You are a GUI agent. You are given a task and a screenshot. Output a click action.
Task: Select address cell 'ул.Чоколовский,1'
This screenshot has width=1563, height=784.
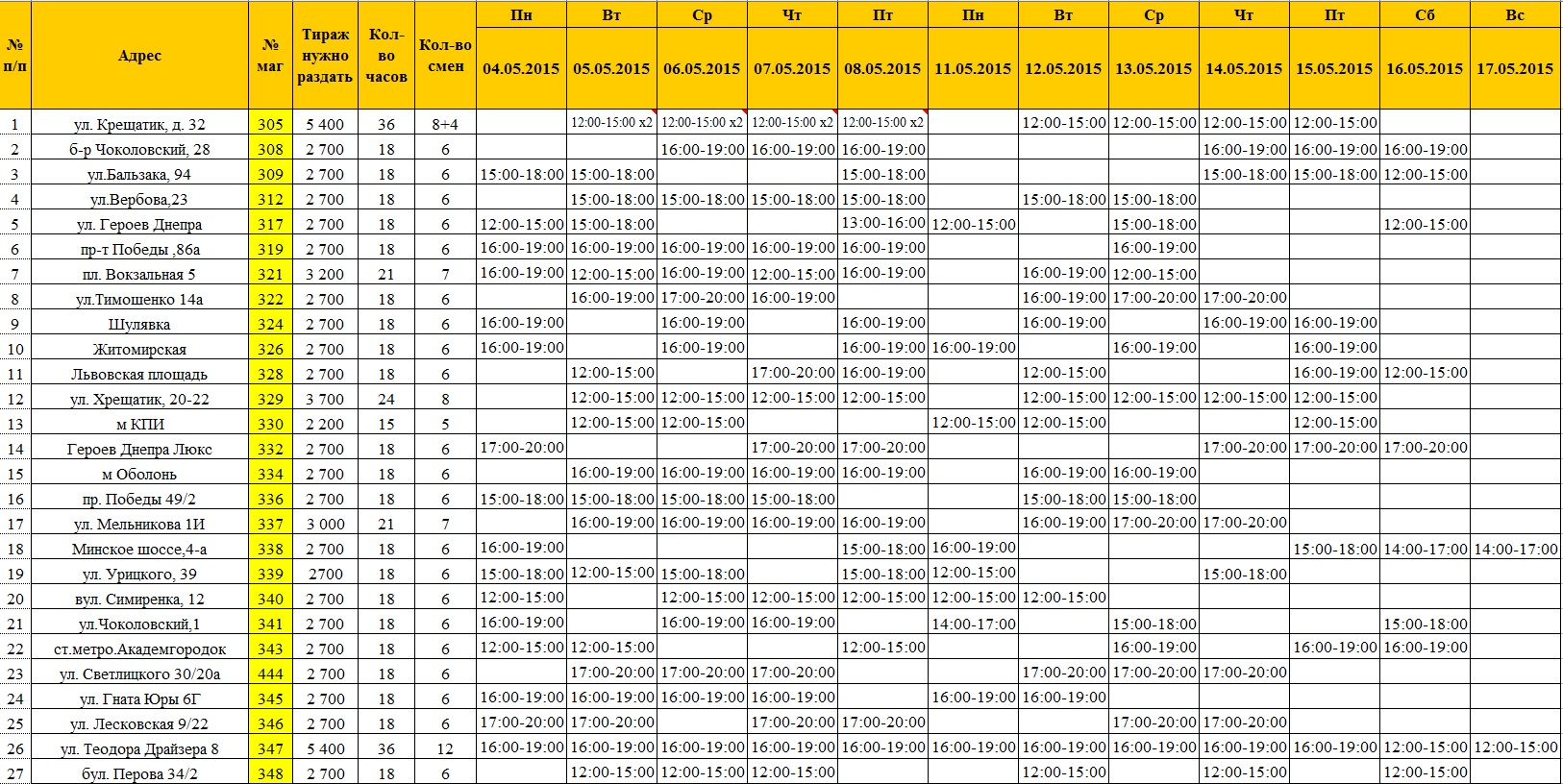click(x=139, y=624)
